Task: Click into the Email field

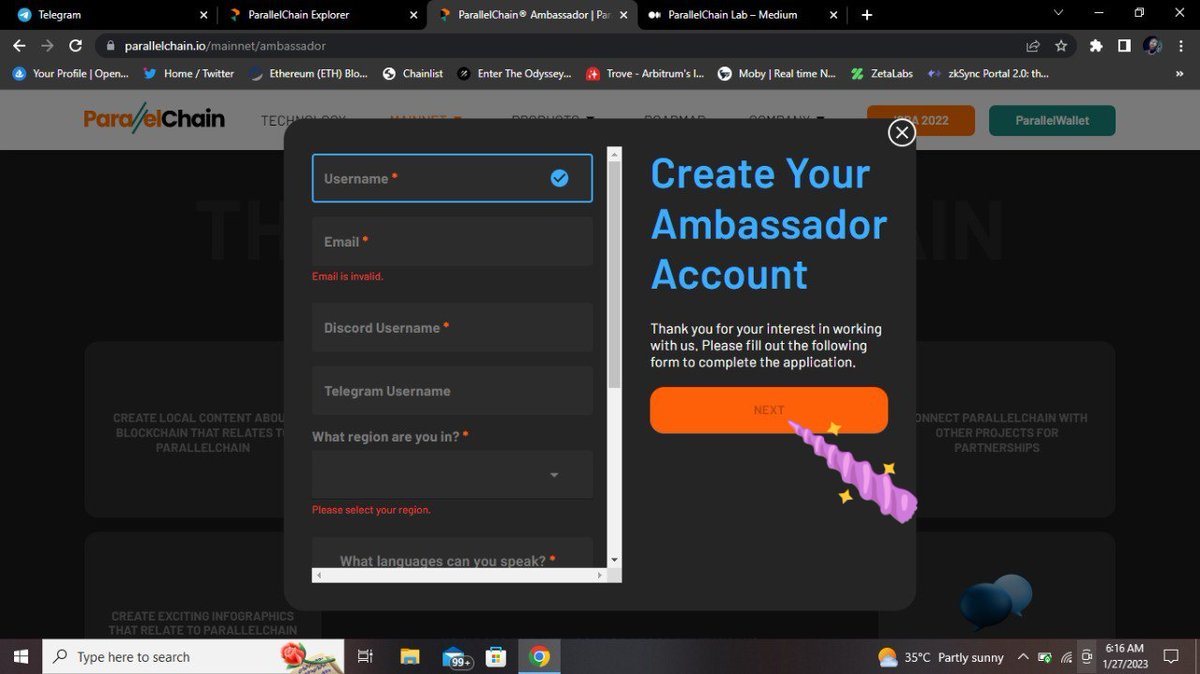Action: (452, 242)
